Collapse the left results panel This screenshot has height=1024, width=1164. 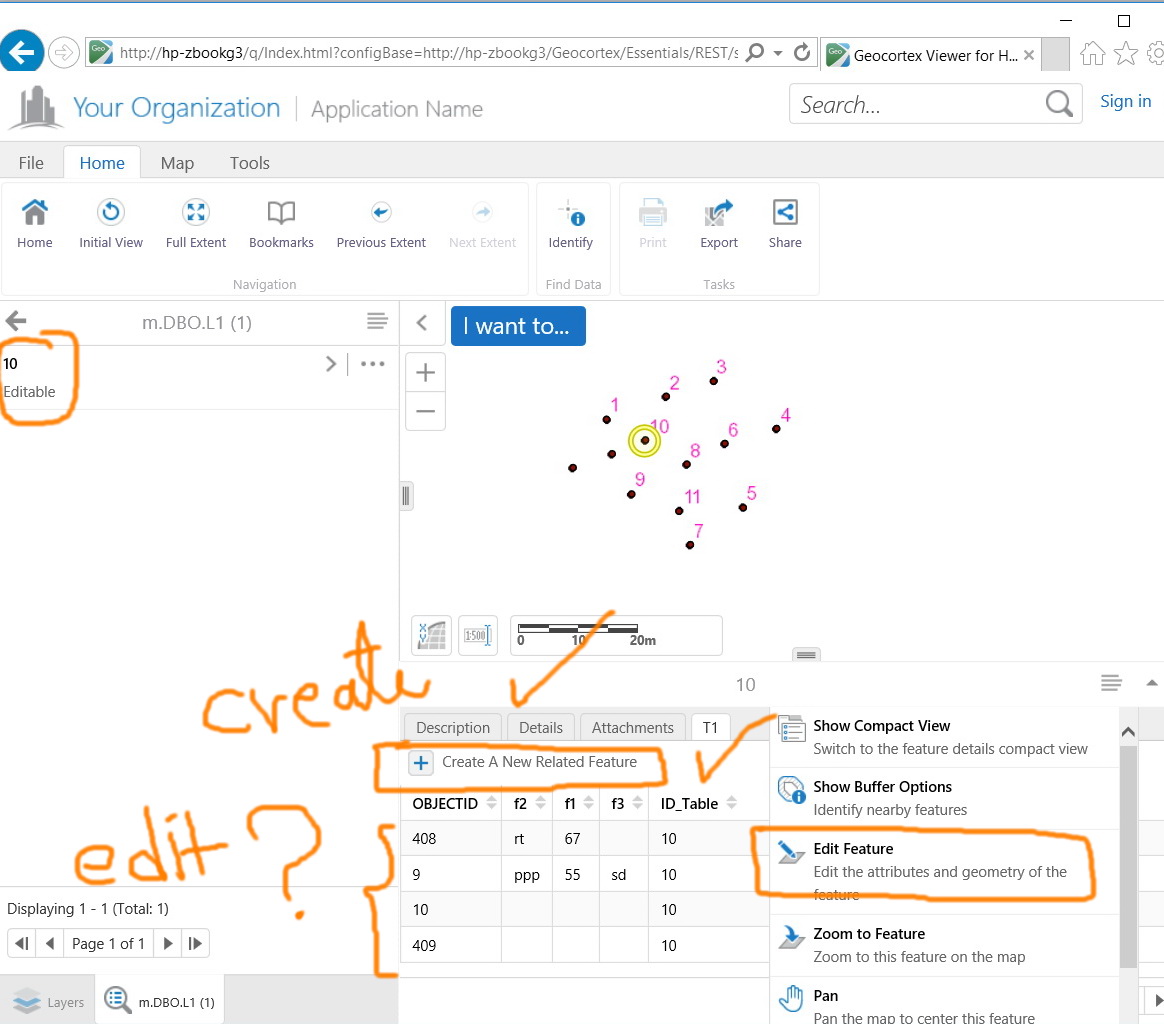click(422, 322)
